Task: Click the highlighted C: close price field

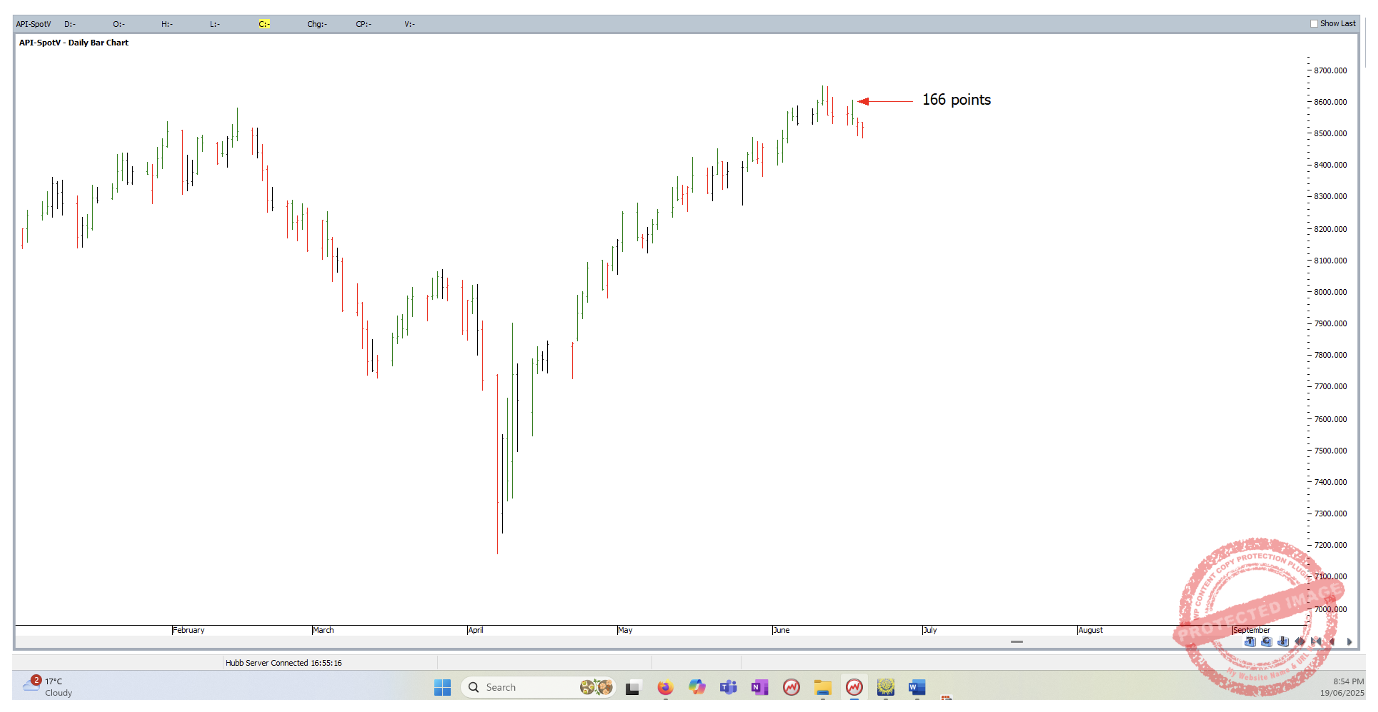Action: (264, 23)
